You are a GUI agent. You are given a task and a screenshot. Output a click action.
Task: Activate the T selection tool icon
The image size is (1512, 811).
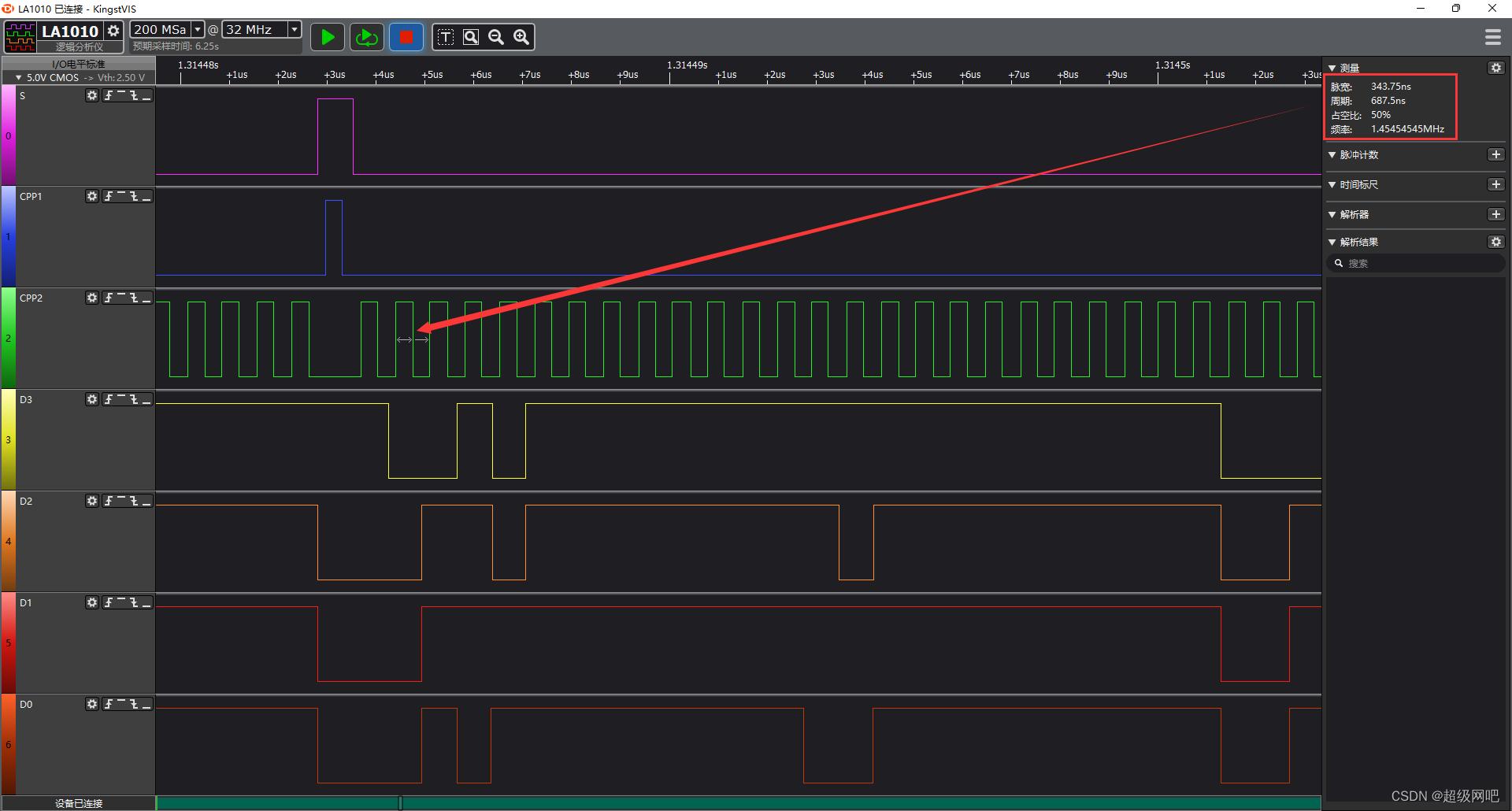pyautogui.click(x=446, y=37)
